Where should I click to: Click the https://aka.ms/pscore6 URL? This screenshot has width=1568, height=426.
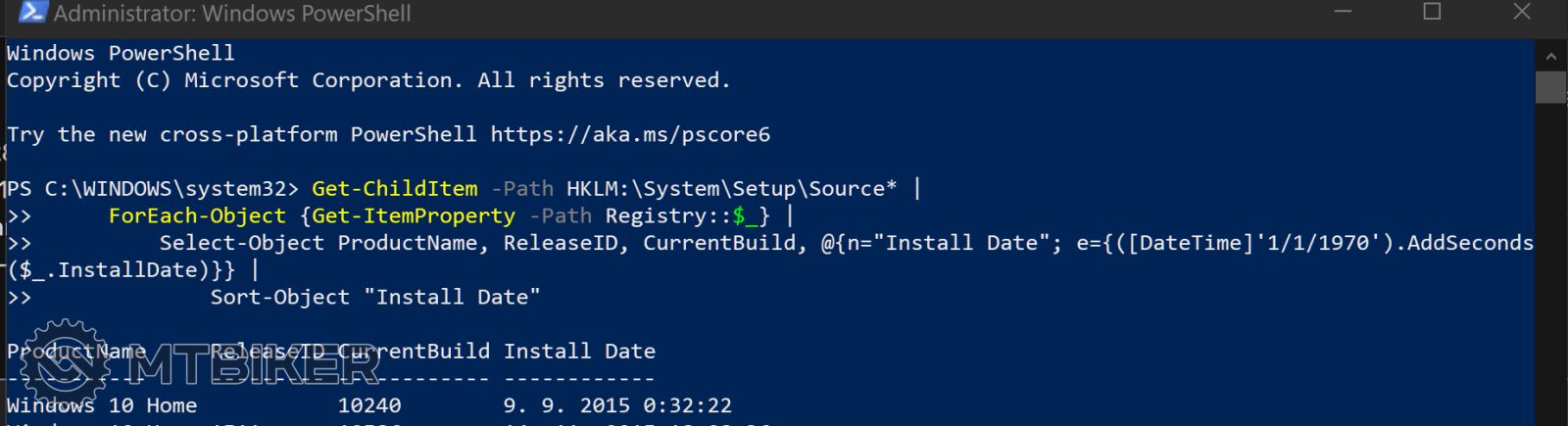pyautogui.click(x=630, y=134)
